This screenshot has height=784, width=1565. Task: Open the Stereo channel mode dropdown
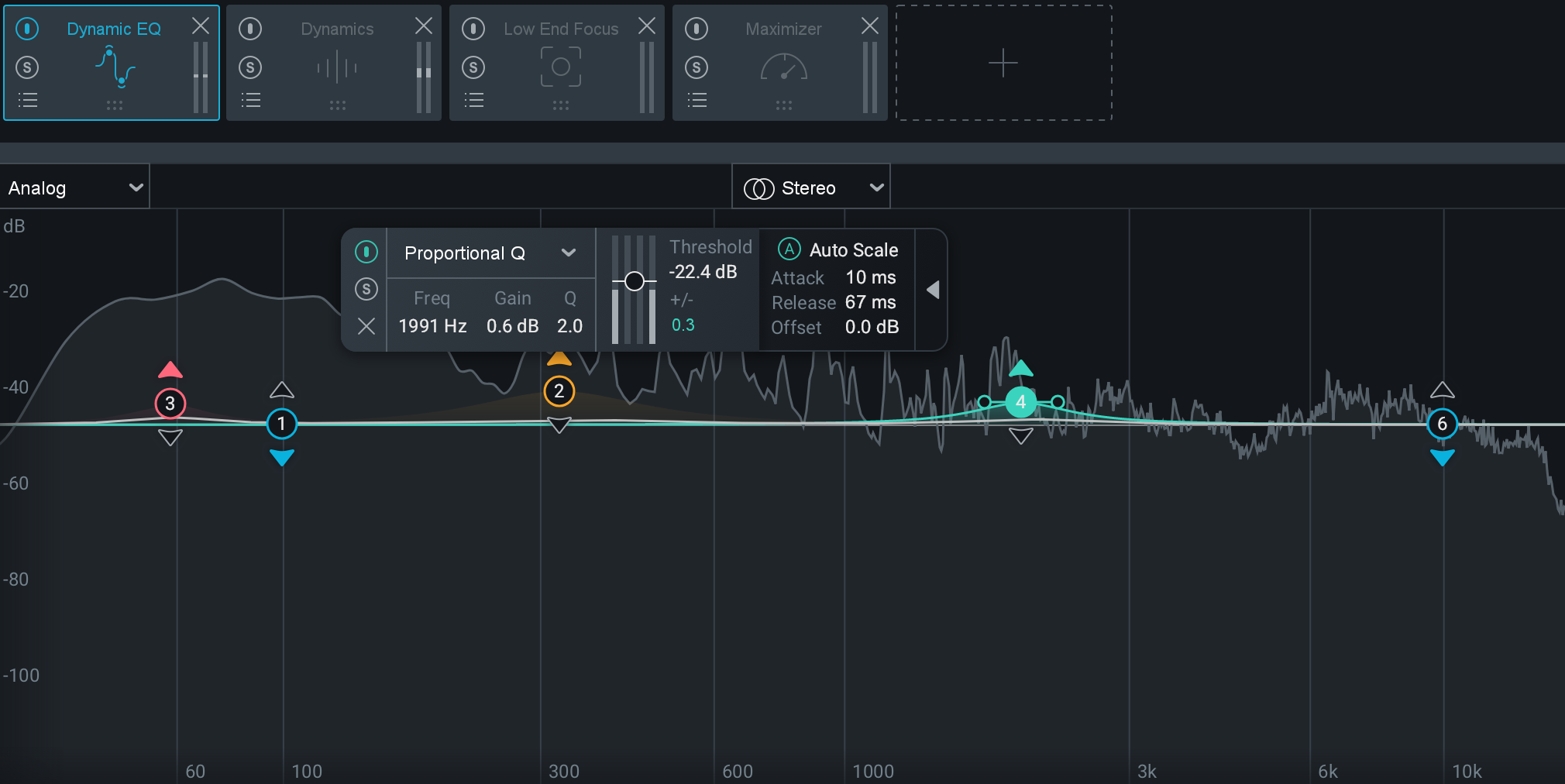tap(810, 187)
